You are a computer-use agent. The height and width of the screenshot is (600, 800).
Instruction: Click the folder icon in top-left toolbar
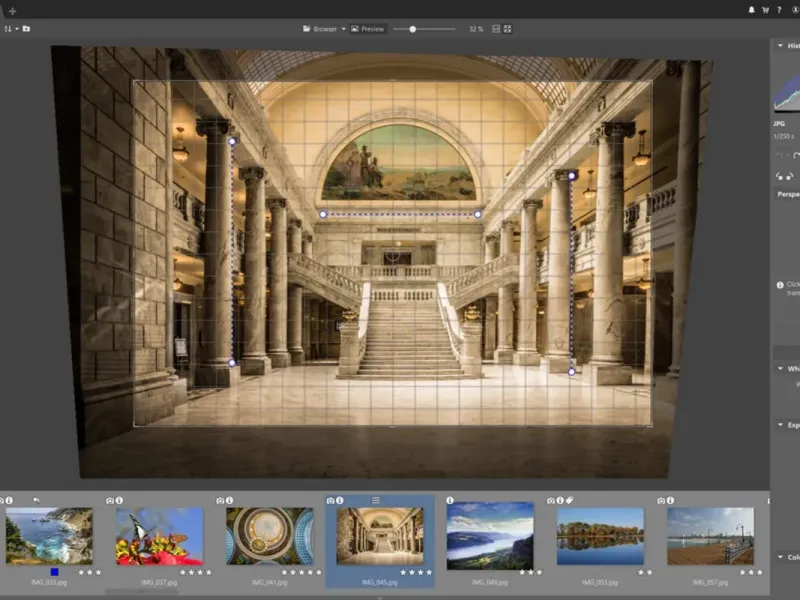click(26, 29)
